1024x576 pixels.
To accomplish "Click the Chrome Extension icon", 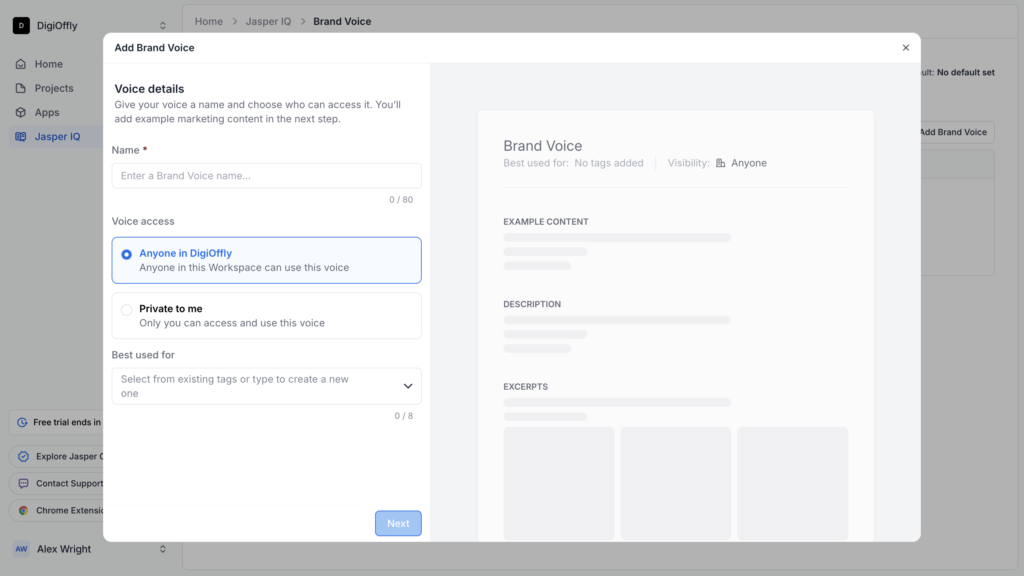I will (x=21, y=509).
